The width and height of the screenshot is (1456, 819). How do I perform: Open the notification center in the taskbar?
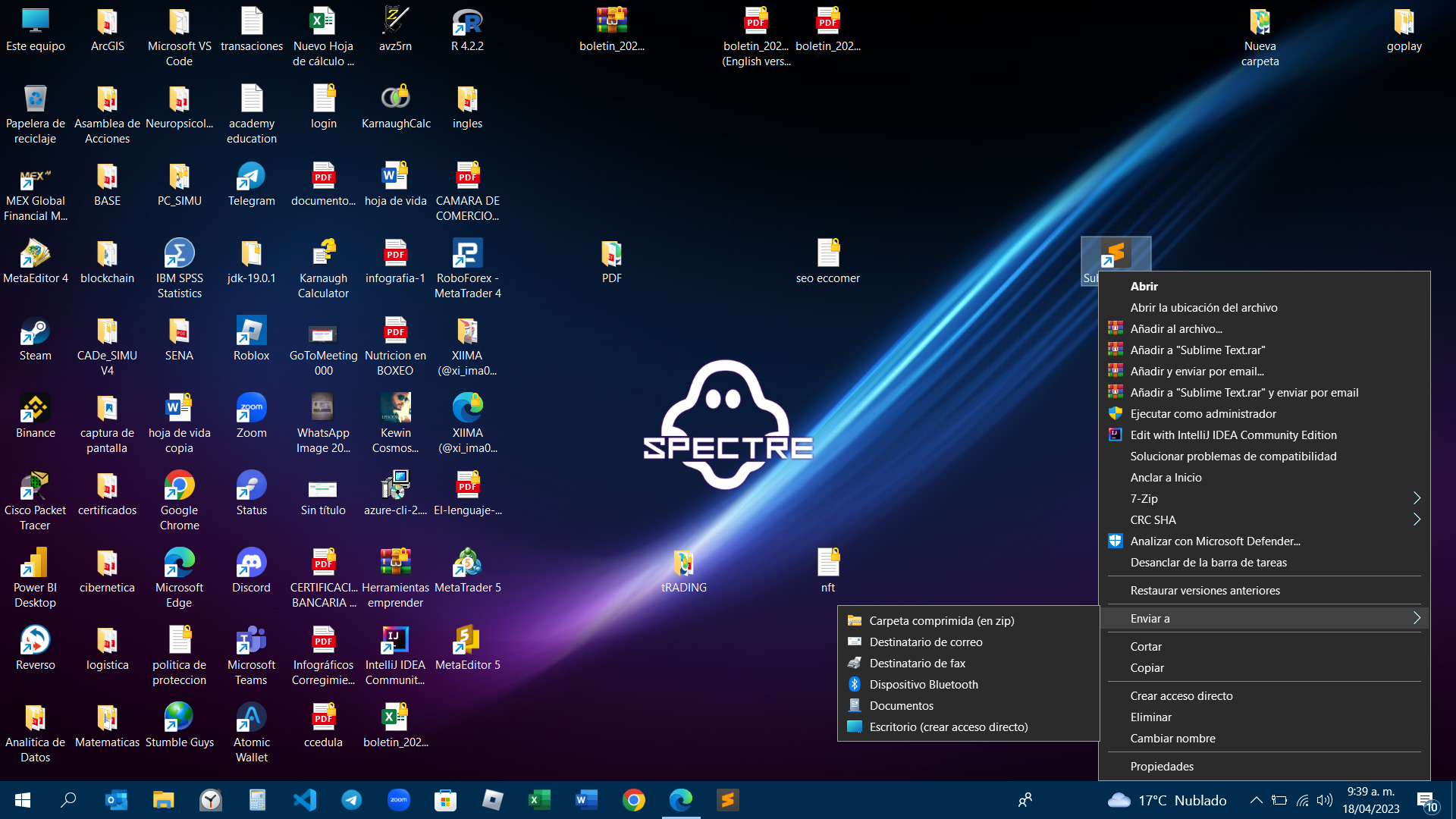[1426, 801]
